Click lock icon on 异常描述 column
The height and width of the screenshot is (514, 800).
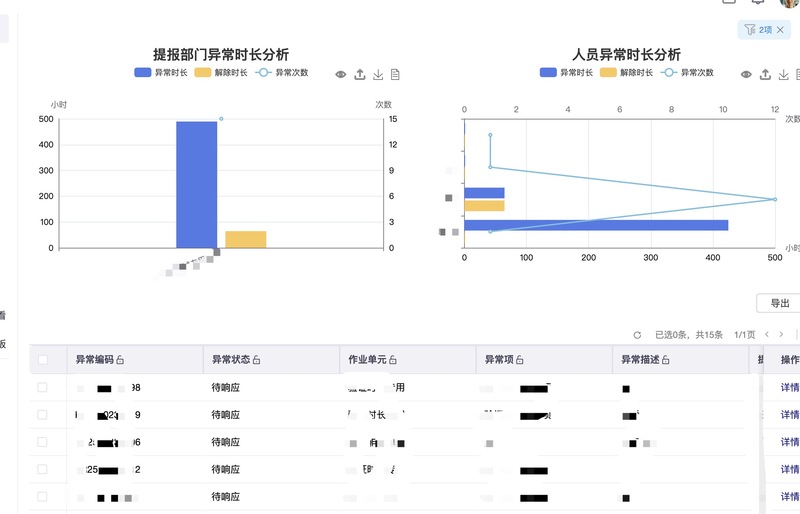[x=665, y=360]
